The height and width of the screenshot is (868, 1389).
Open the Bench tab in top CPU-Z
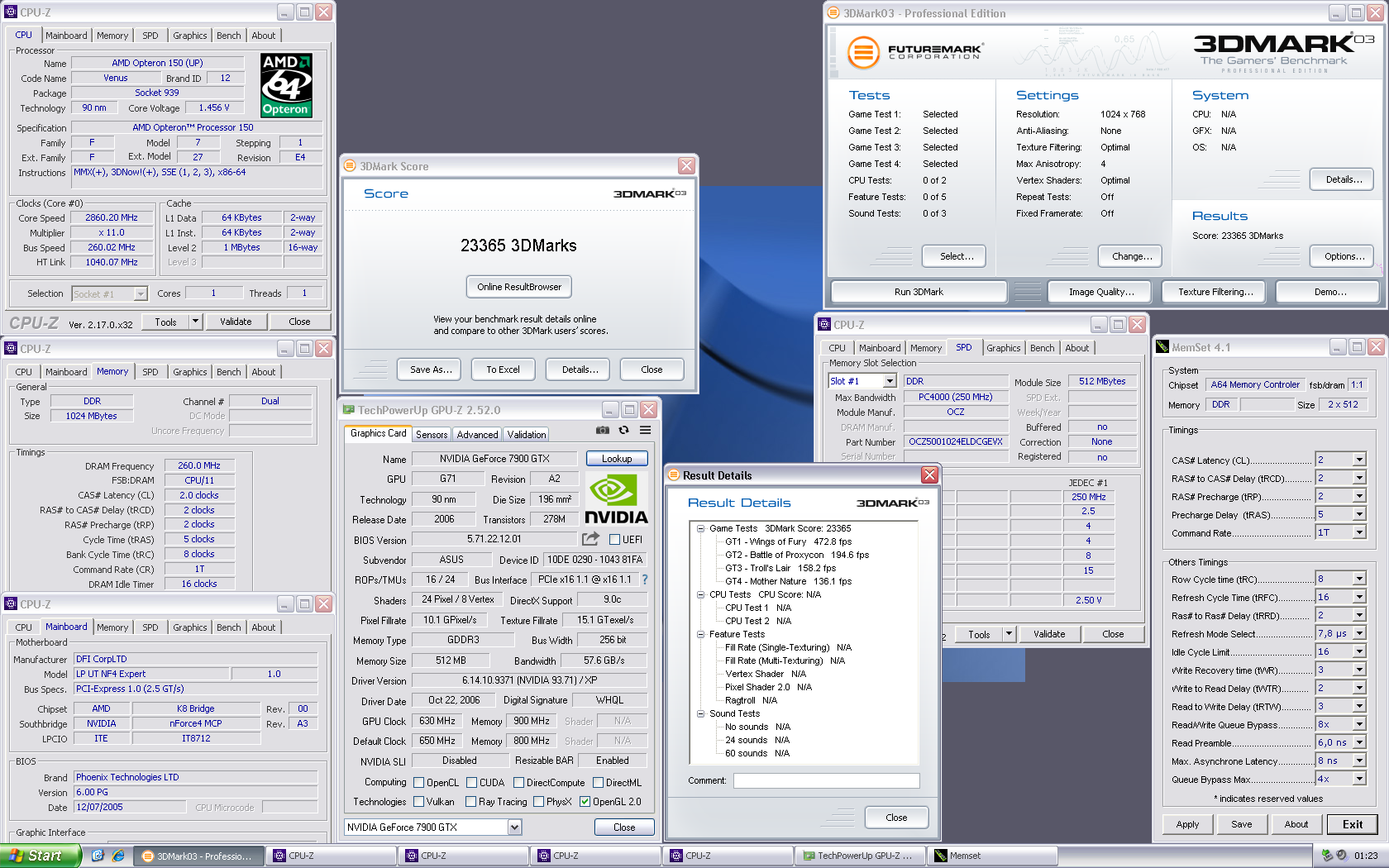click(229, 36)
